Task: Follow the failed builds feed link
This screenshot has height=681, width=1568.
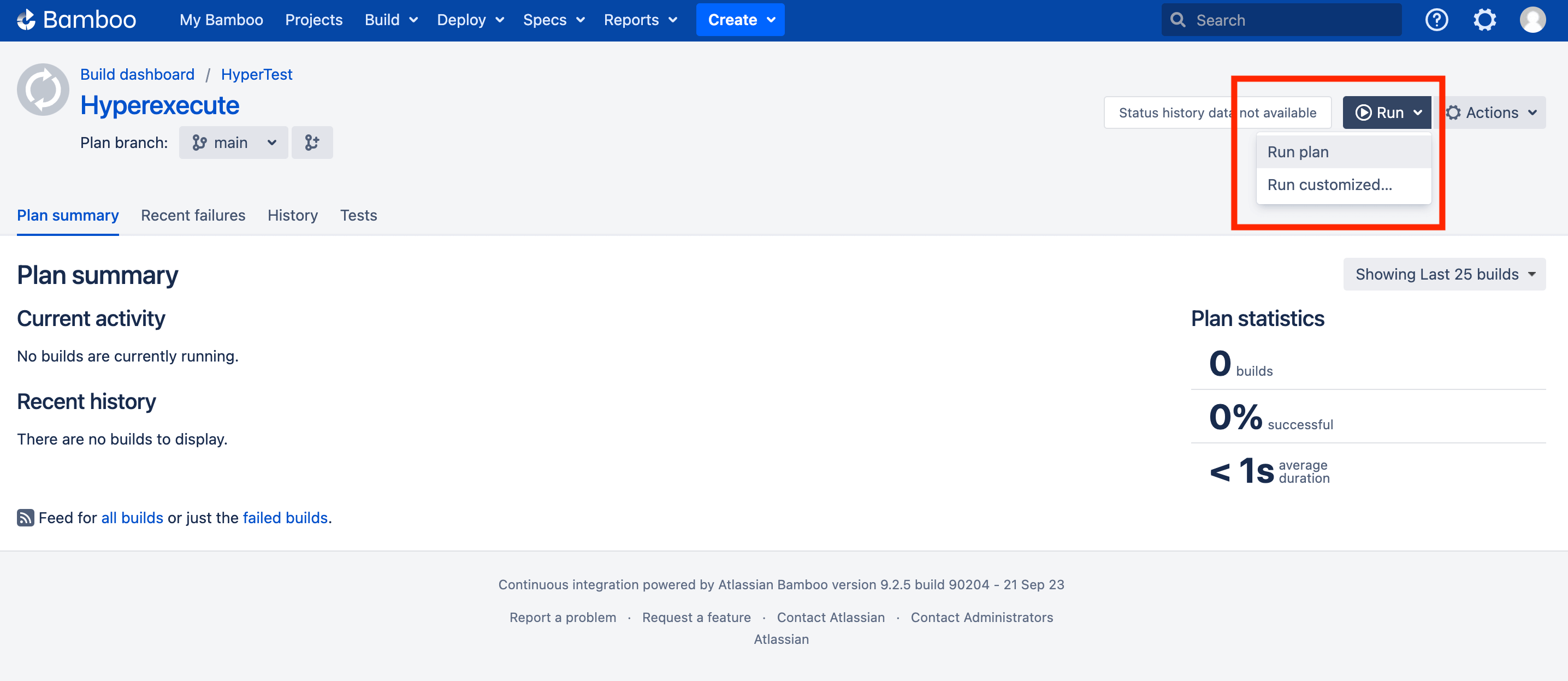Action: tap(285, 517)
